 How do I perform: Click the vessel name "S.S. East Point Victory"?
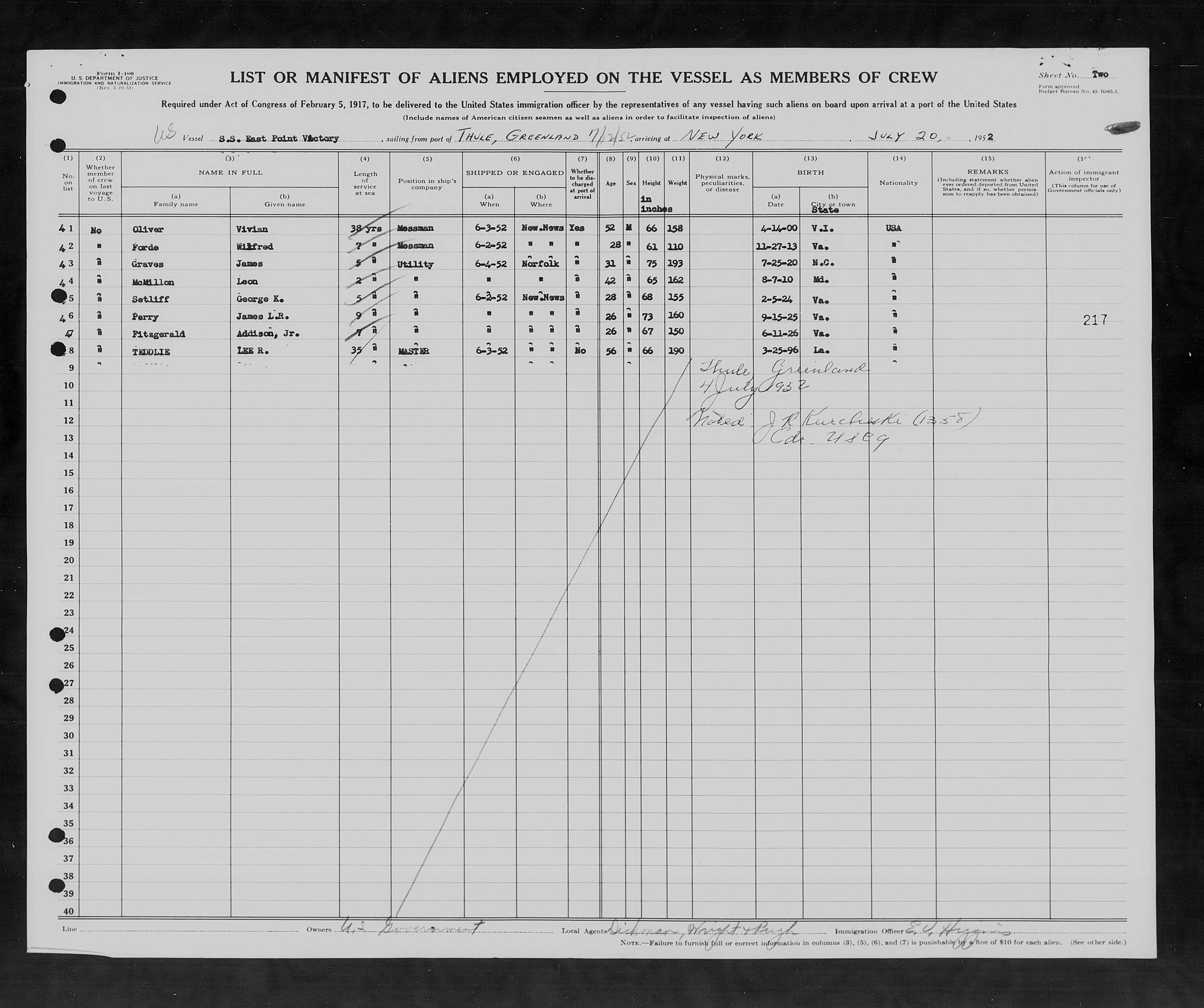(x=279, y=139)
